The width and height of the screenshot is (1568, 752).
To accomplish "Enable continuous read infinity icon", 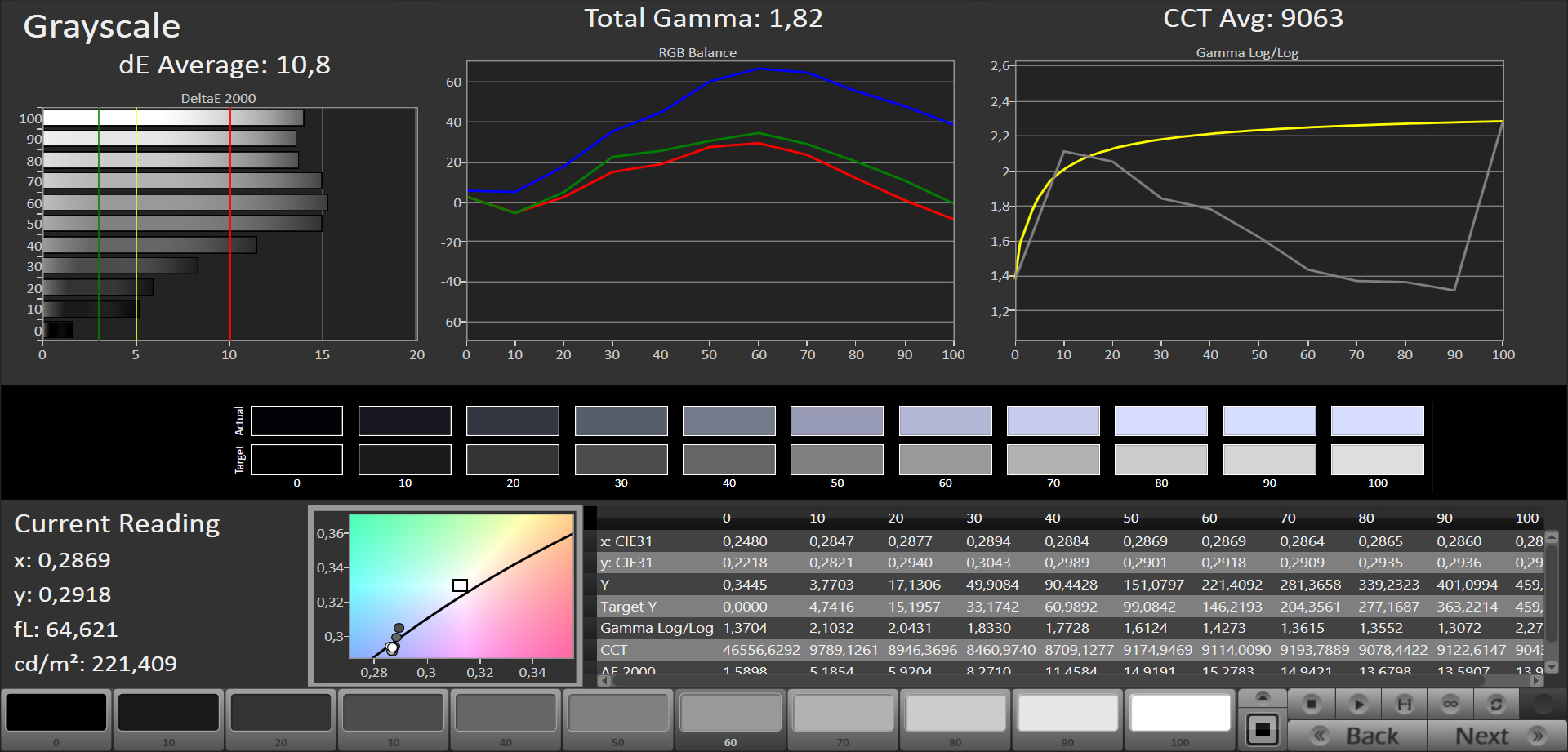I will point(1450,703).
